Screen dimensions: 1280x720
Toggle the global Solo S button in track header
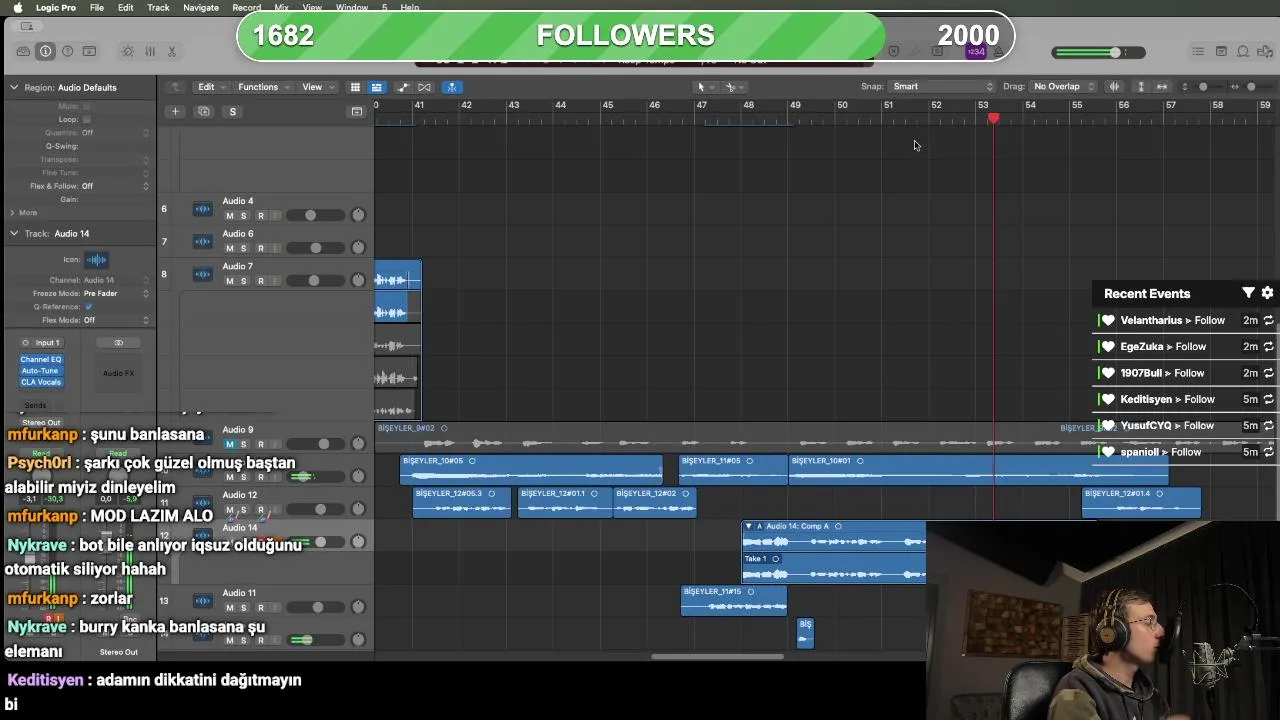(233, 111)
